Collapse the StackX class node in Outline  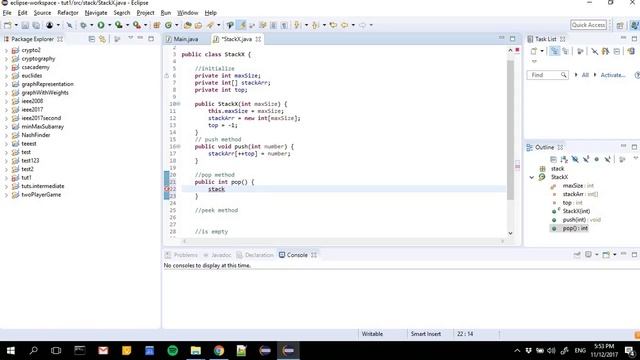(x=532, y=177)
